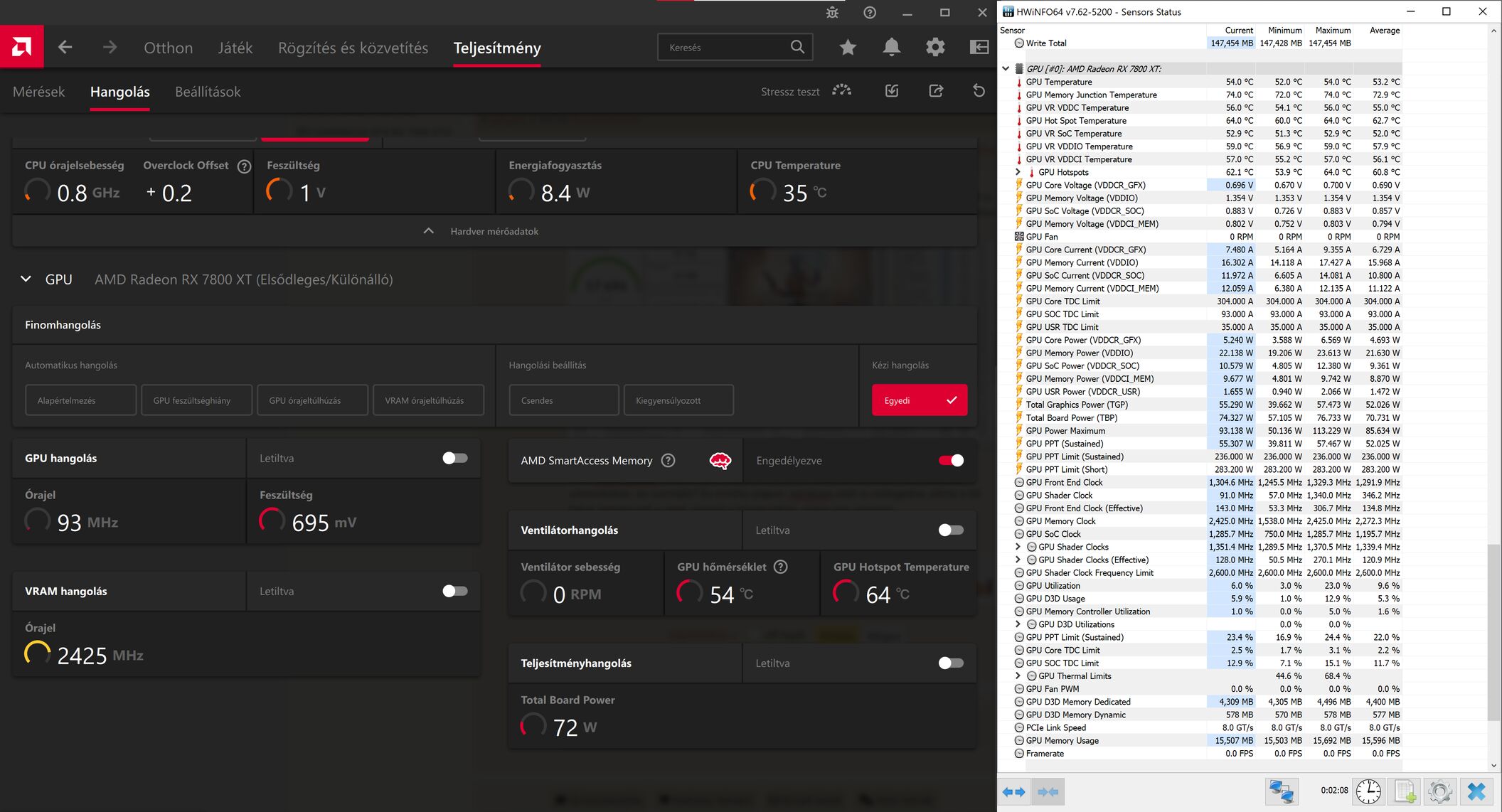Disable AMD SmartAccess Memory toggle

[951, 461]
